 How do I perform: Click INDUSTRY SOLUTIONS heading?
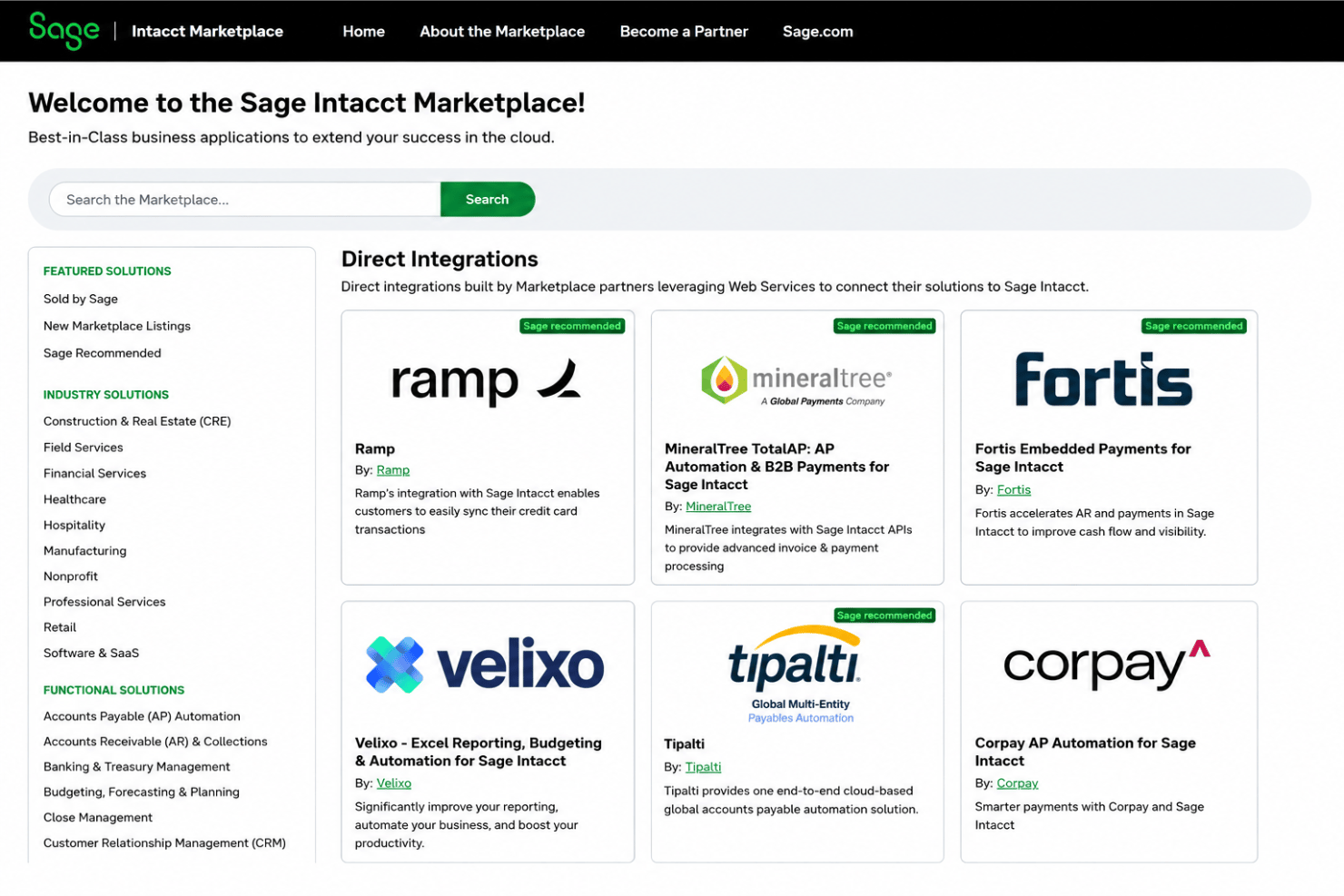coord(106,395)
